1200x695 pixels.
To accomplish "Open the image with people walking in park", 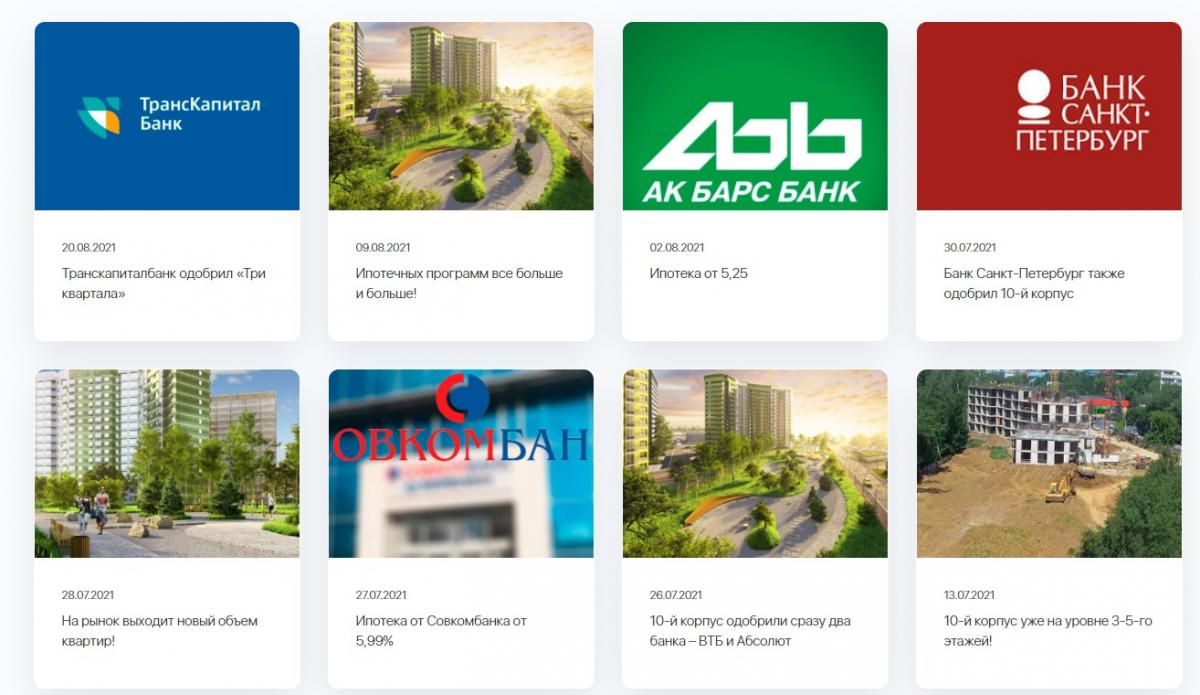I will pyautogui.click(x=167, y=464).
